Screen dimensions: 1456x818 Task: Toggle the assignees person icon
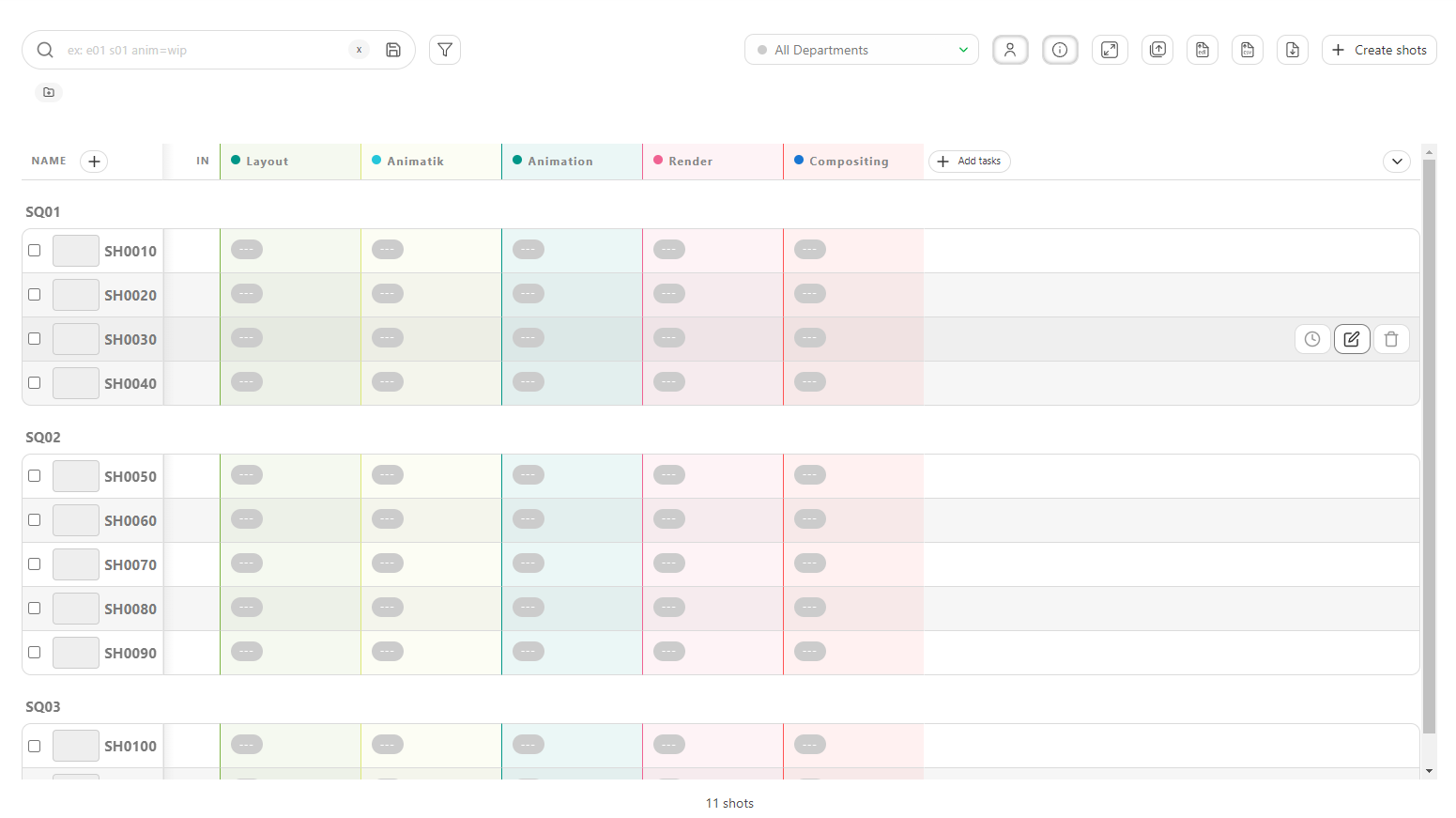(1010, 50)
